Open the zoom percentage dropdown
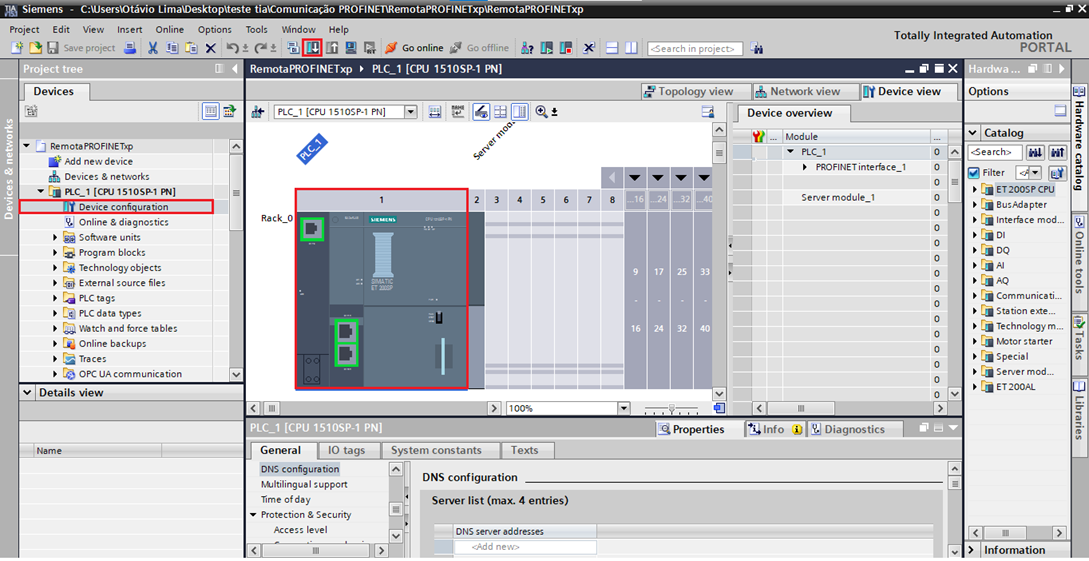Viewport: 1089px width, 561px height. coord(624,408)
